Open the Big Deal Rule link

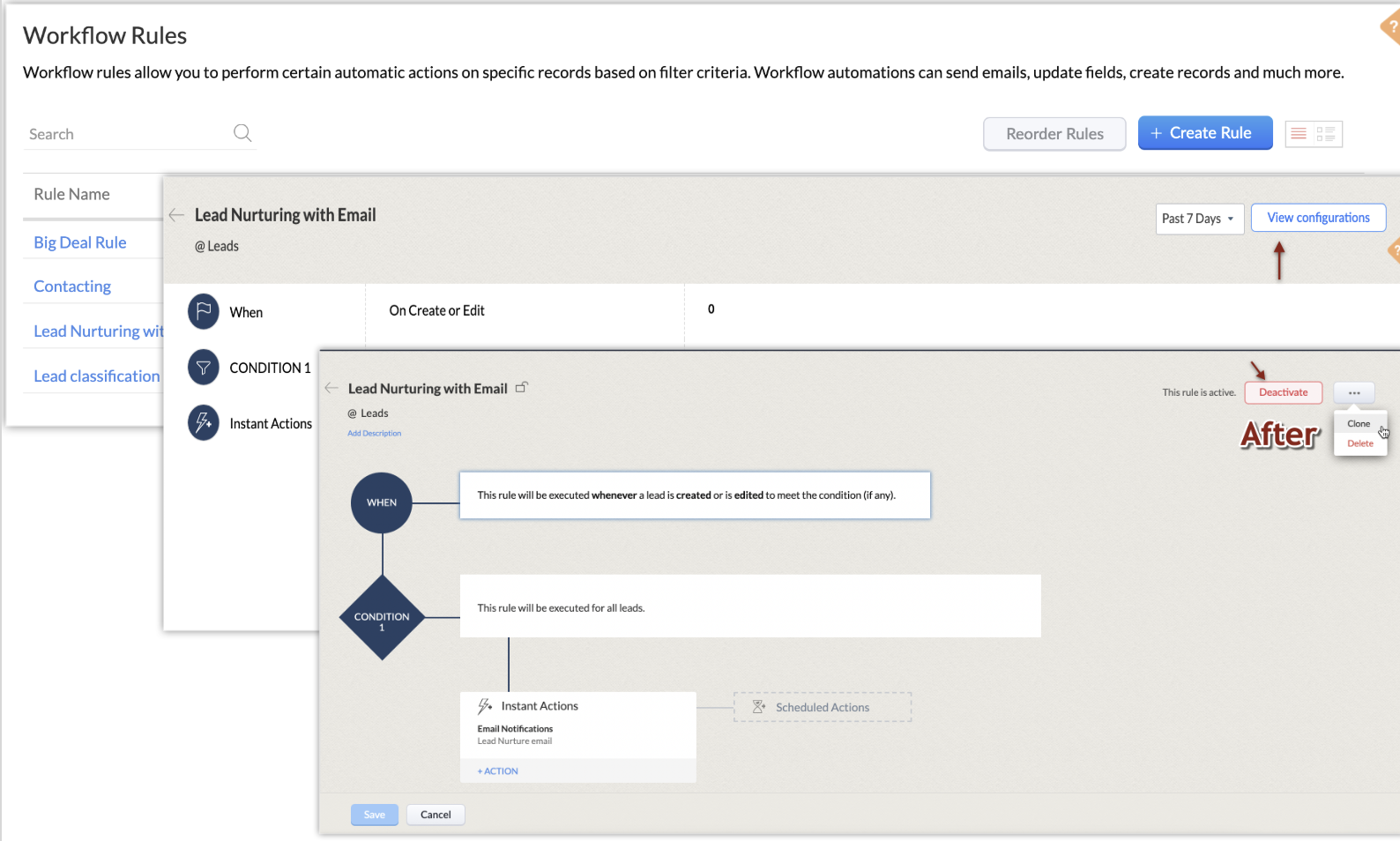[x=80, y=242]
